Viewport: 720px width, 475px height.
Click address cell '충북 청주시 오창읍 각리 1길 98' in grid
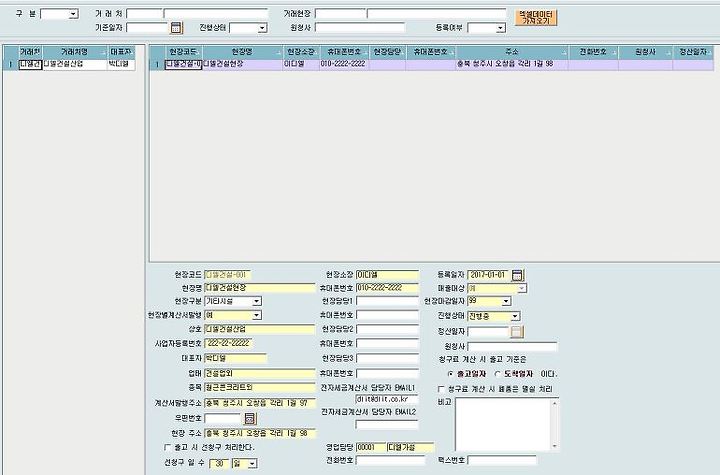click(x=512, y=64)
